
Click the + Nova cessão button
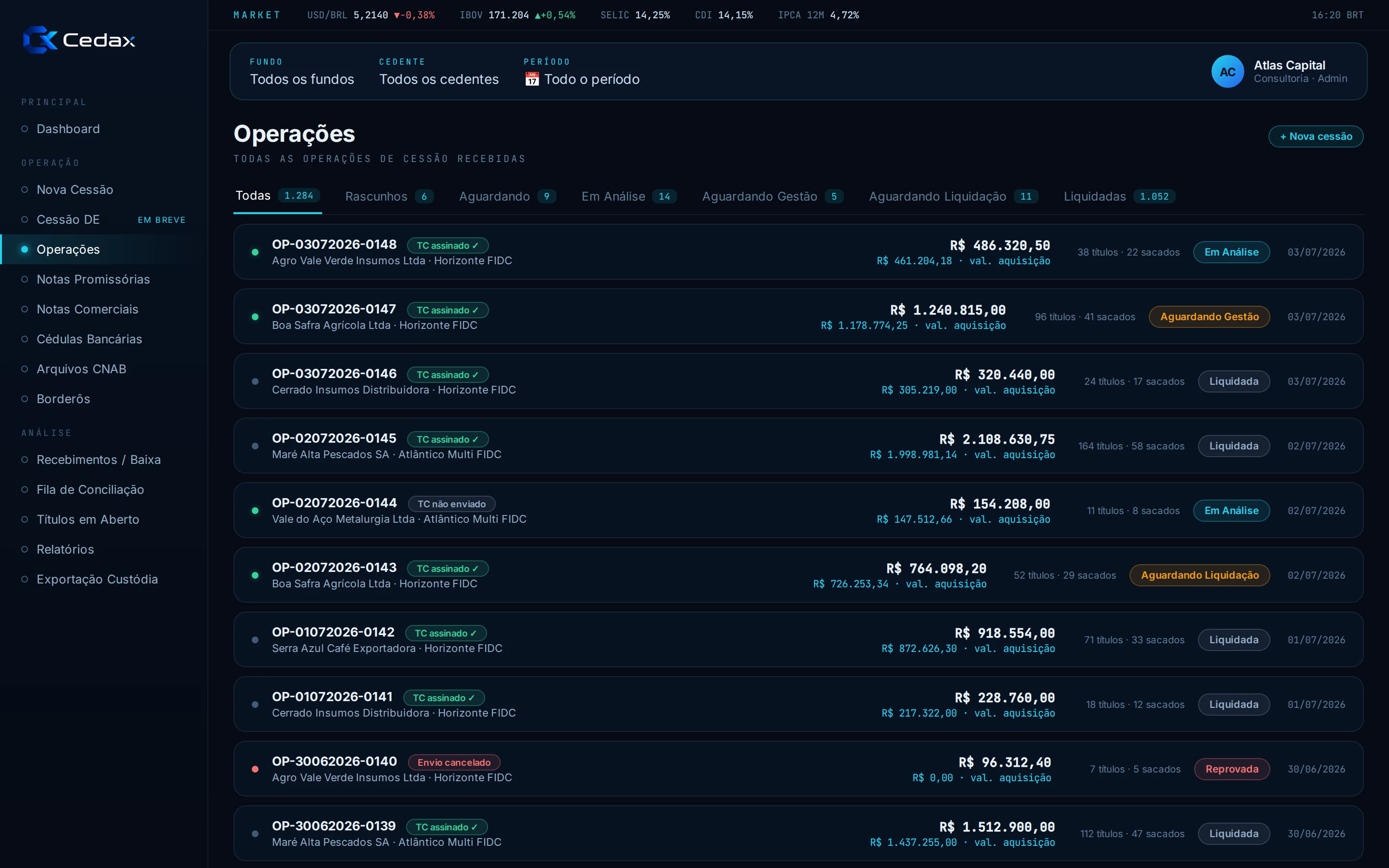(1316, 136)
